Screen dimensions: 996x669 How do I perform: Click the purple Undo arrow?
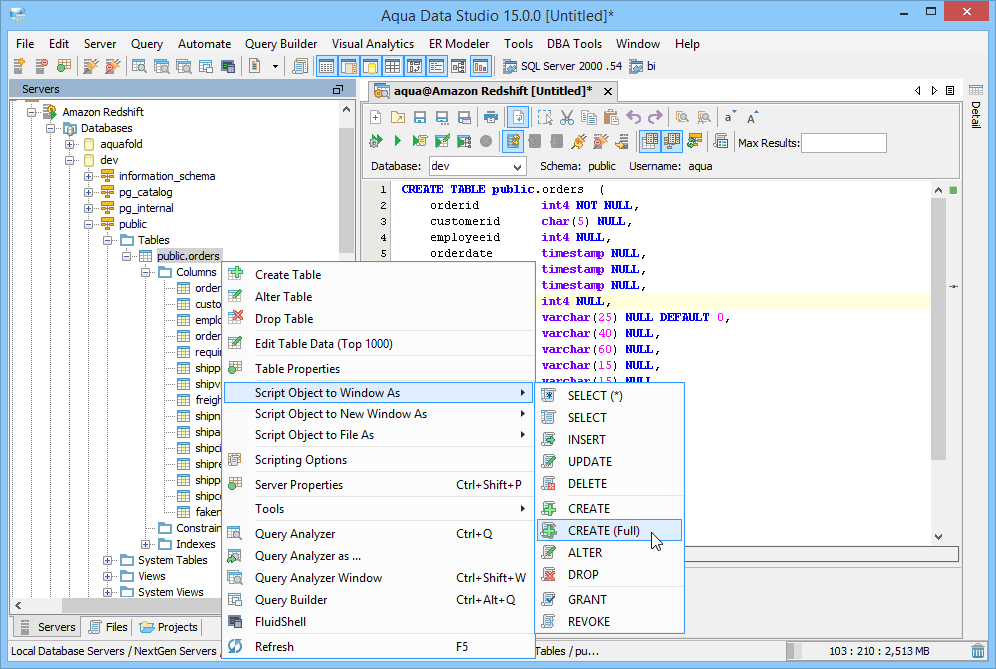click(633, 117)
